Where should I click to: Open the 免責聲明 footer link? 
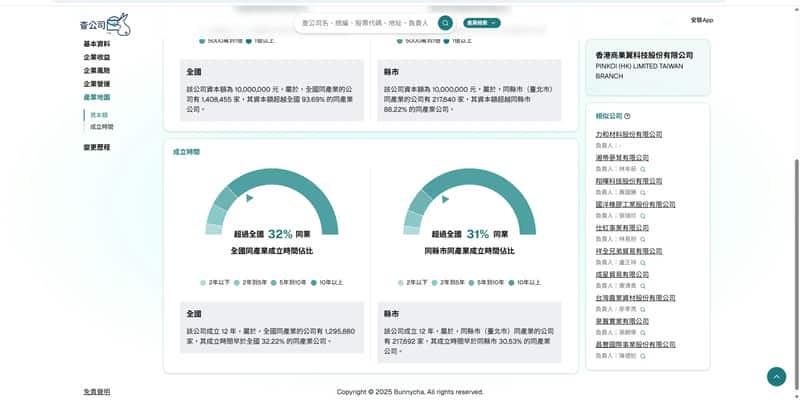click(x=97, y=392)
